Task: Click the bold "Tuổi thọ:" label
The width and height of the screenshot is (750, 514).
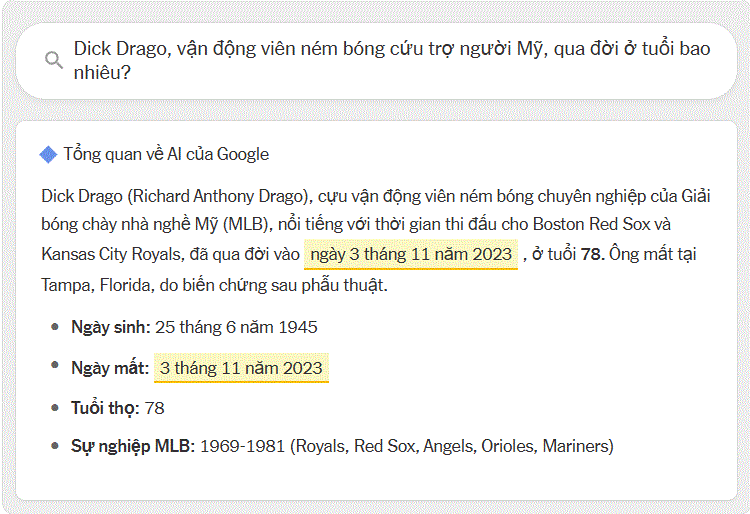Action: pyautogui.click(x=105, y=408)
